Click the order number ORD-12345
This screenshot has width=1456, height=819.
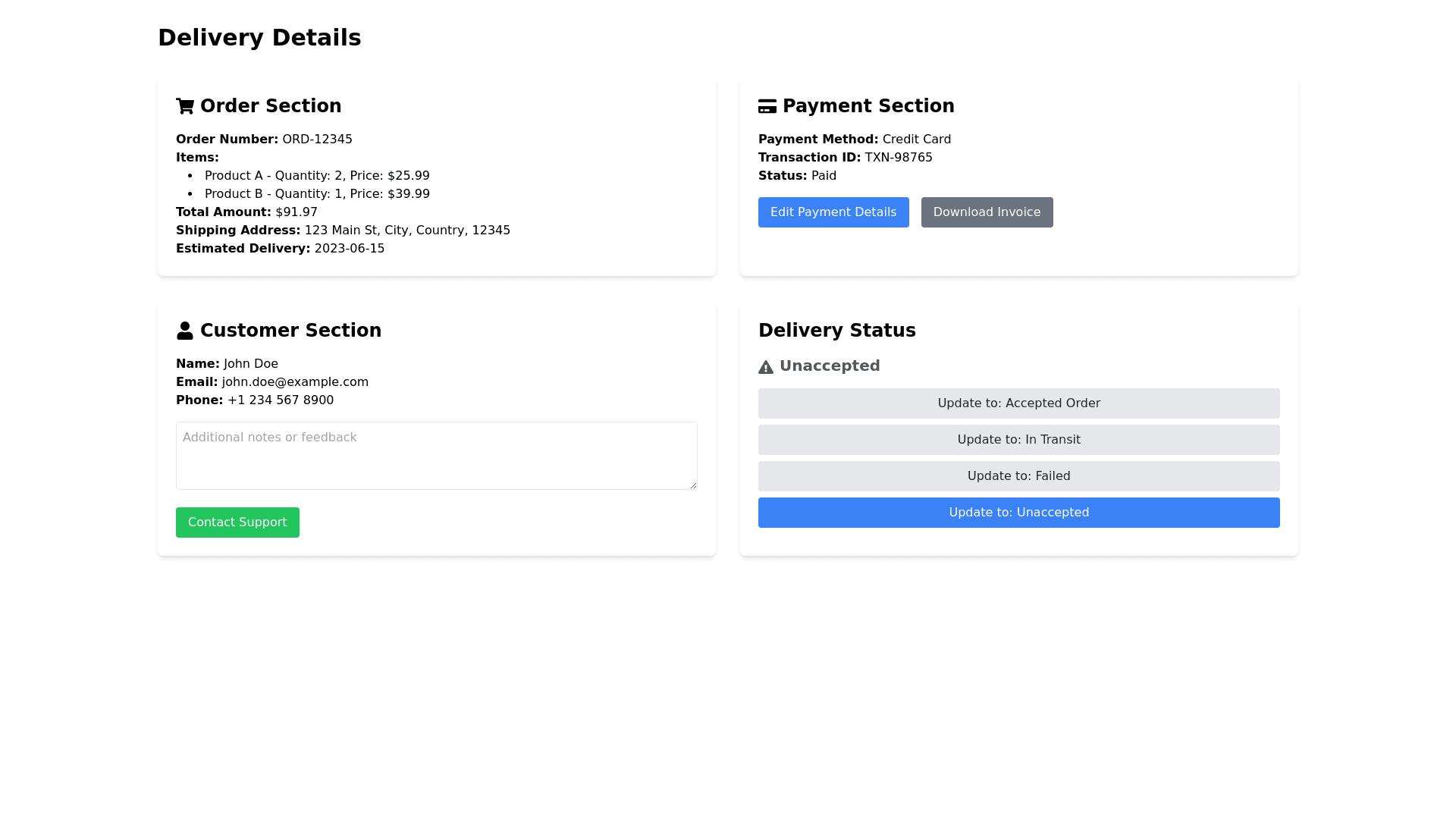(317, 140)
